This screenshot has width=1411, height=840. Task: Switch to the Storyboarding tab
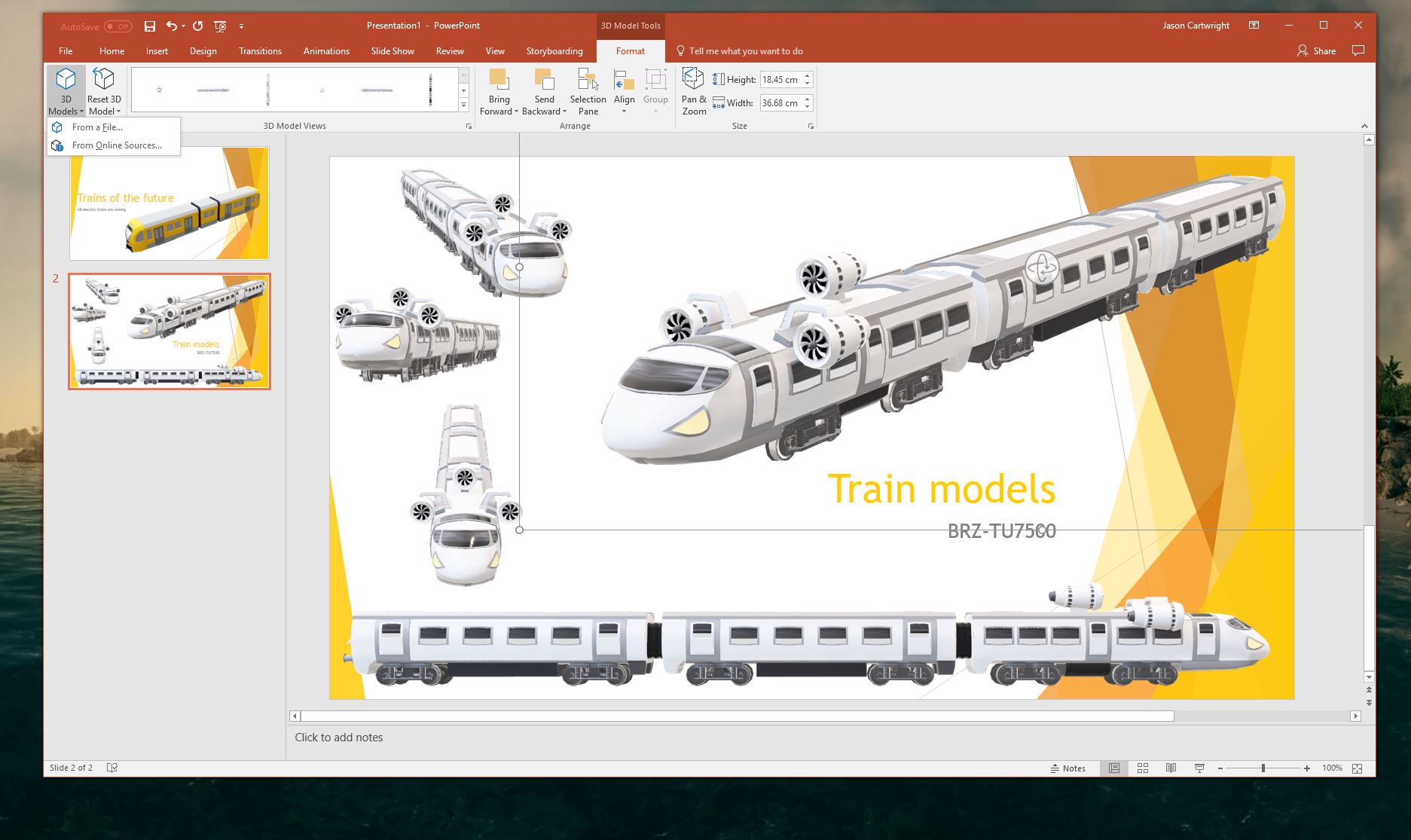pos(554,50)
